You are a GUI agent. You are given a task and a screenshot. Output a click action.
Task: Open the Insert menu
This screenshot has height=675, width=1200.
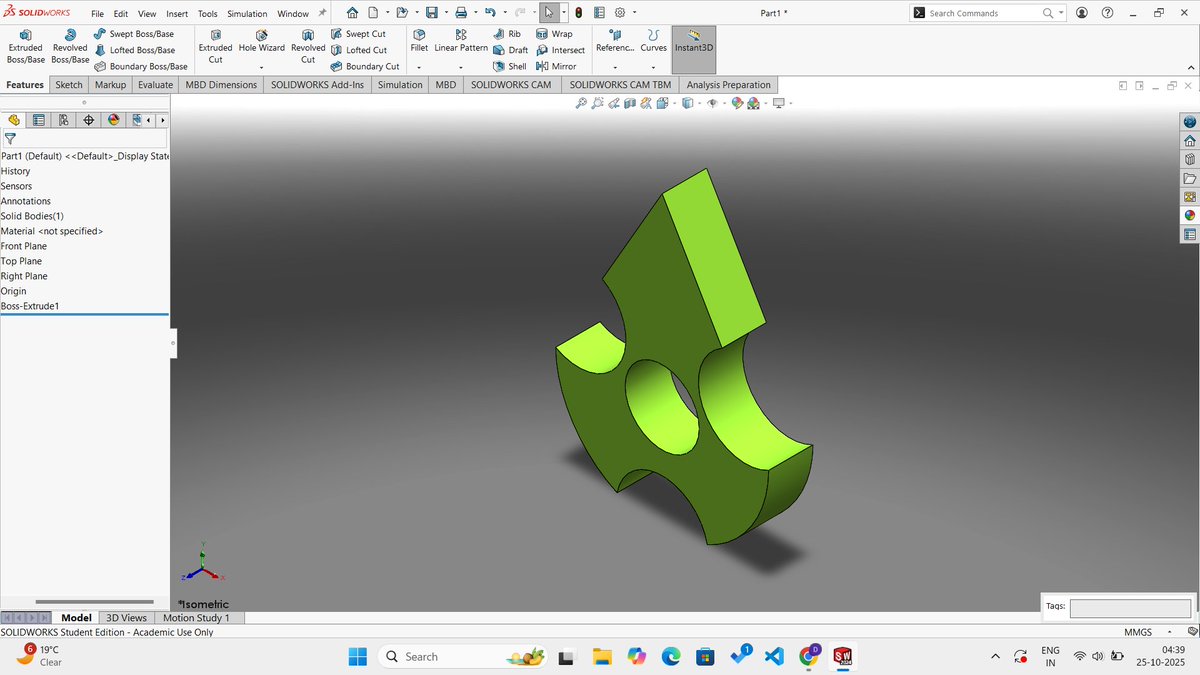pos(177,14)
